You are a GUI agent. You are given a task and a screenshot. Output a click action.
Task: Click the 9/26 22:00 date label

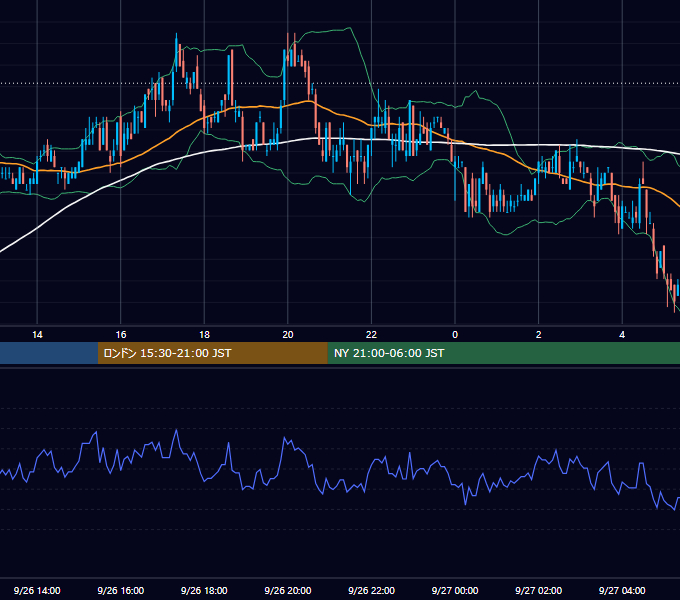coord(371,590)
